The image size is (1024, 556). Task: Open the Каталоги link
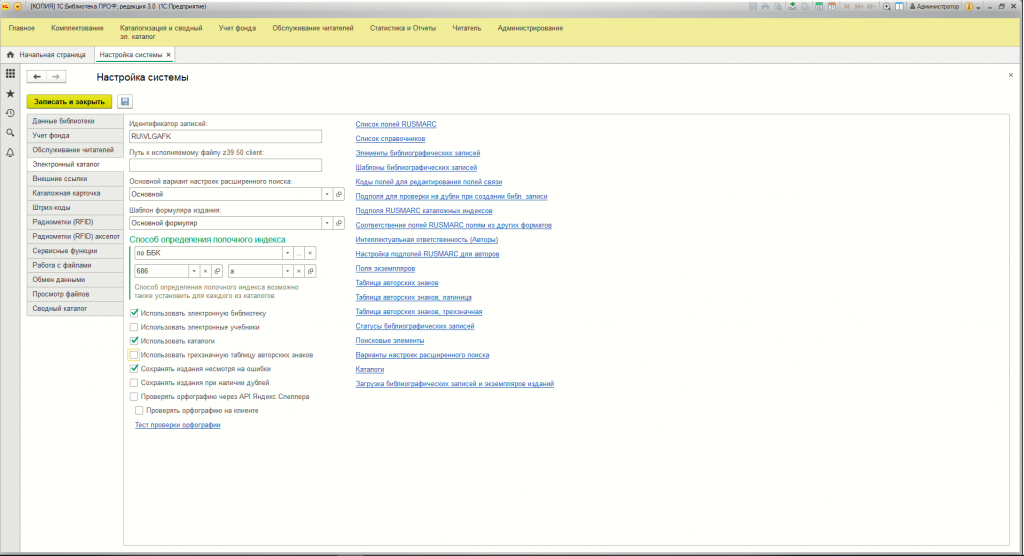click(370, 369)
